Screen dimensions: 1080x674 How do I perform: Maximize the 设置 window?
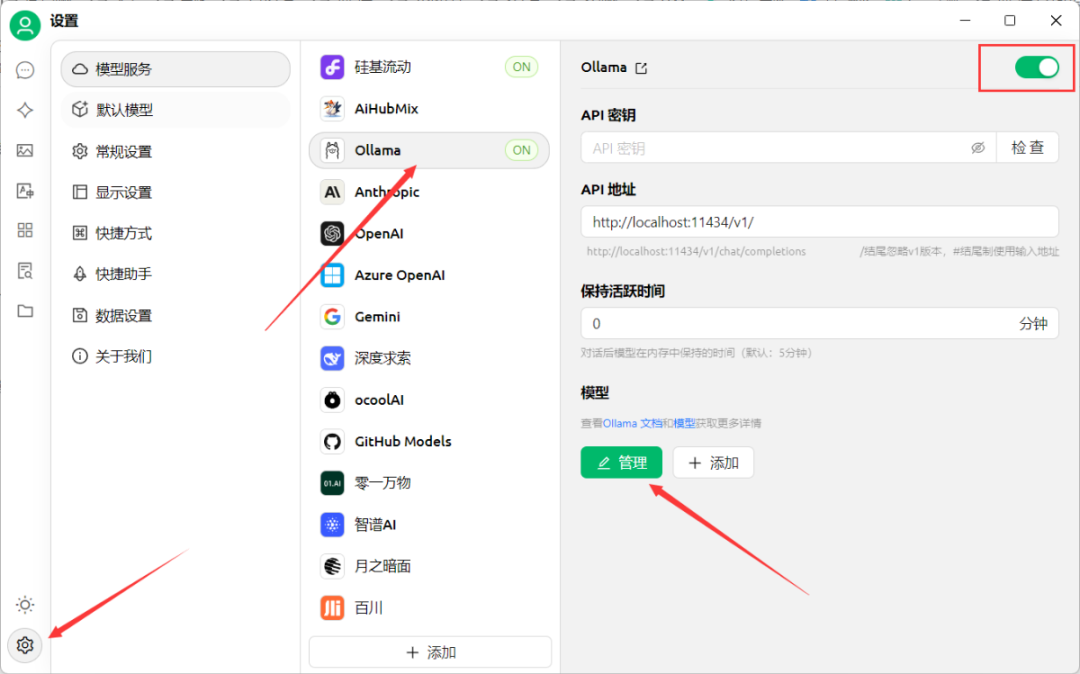(x=1010, y=21)
